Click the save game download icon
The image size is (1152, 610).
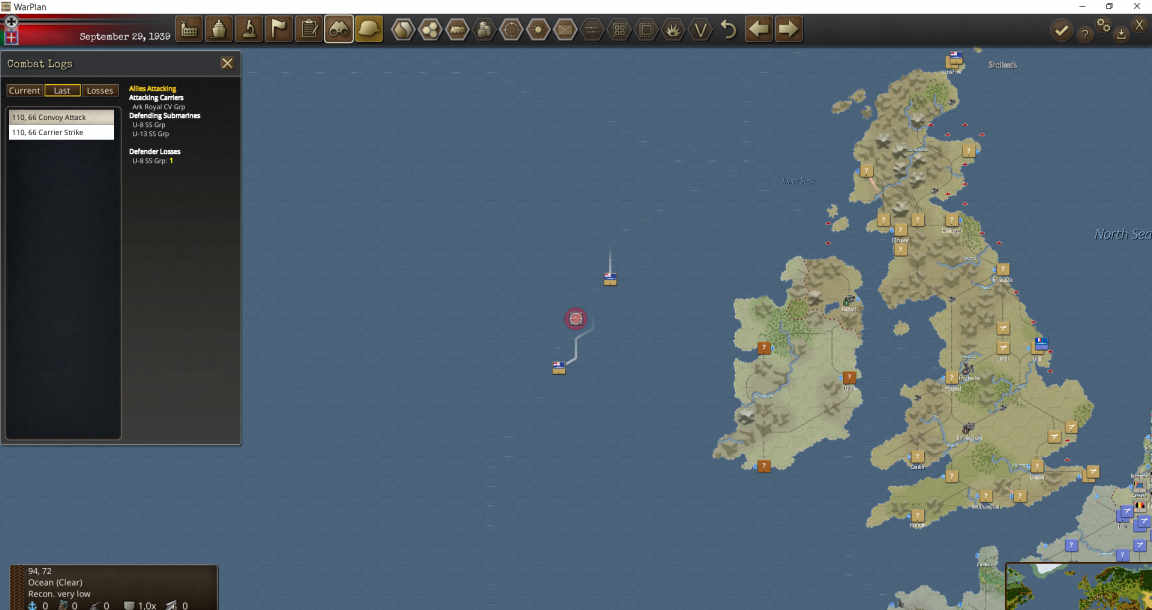[1120, 34]
